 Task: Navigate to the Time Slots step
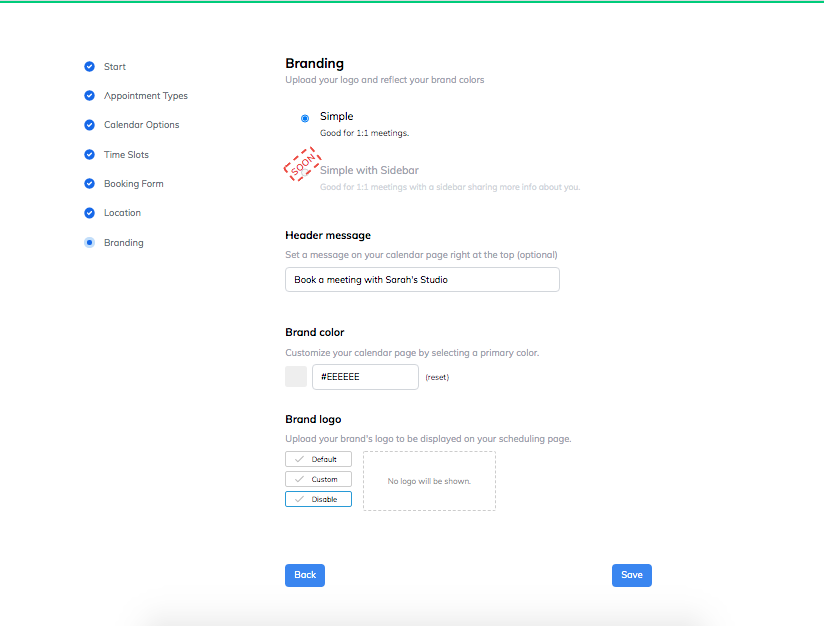[x=126, y=155]
